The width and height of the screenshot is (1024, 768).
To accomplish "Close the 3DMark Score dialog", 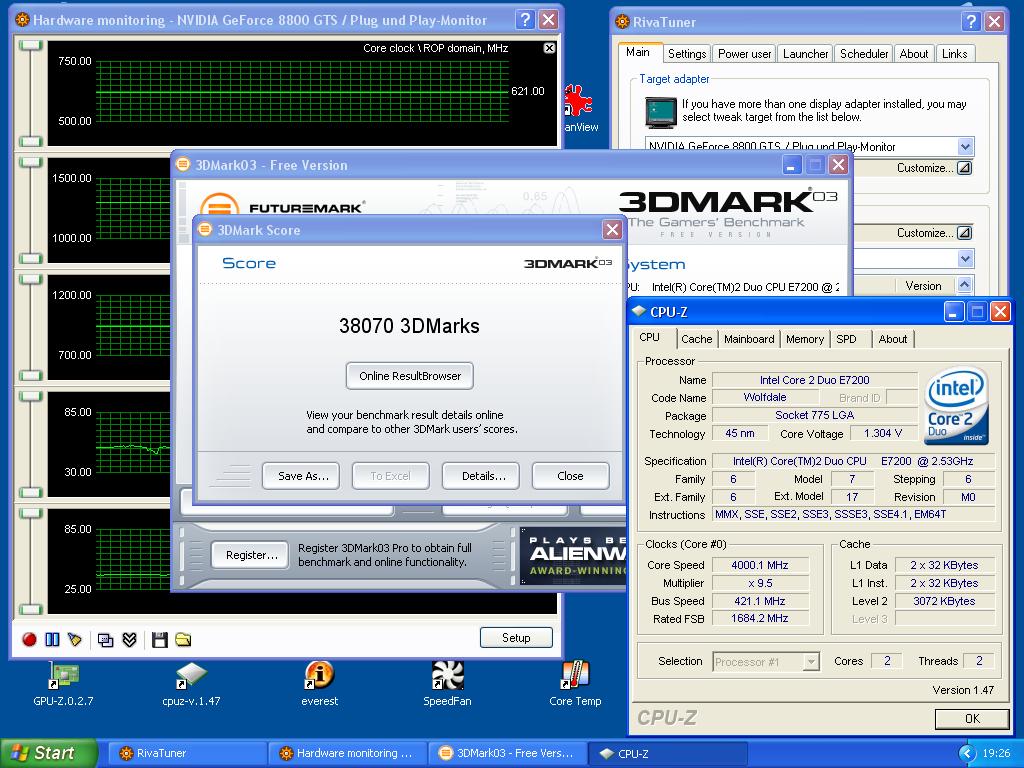I will click(612, 229).
